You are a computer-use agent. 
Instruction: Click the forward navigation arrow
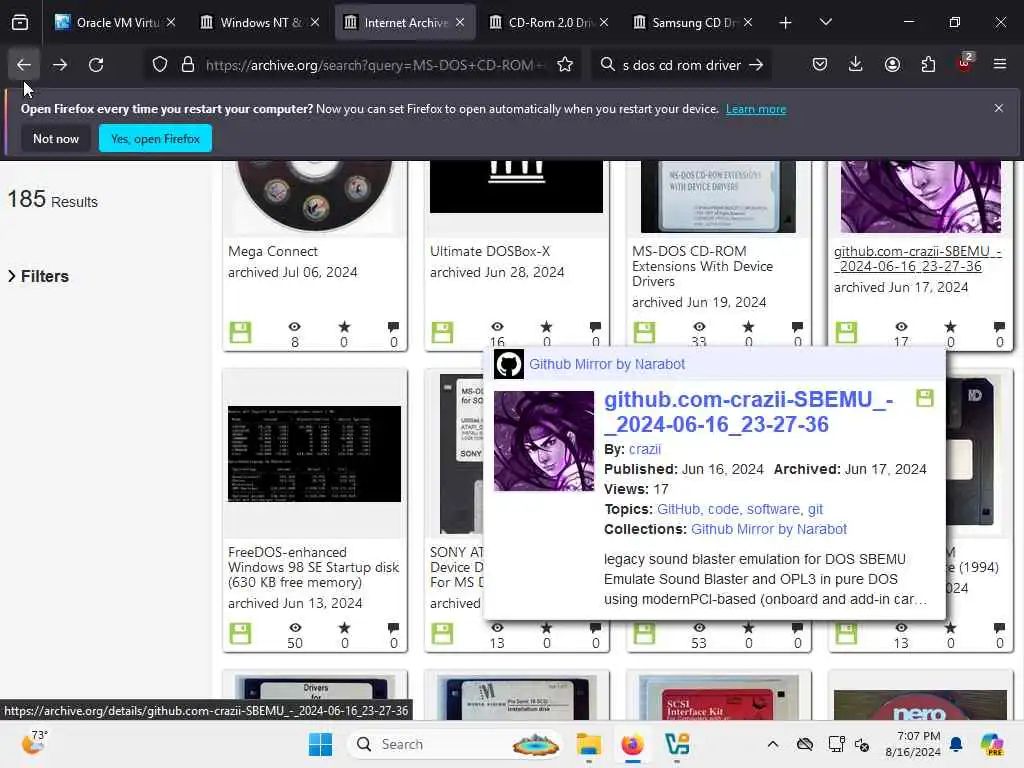pyautogui.click(x=59, y=65)
